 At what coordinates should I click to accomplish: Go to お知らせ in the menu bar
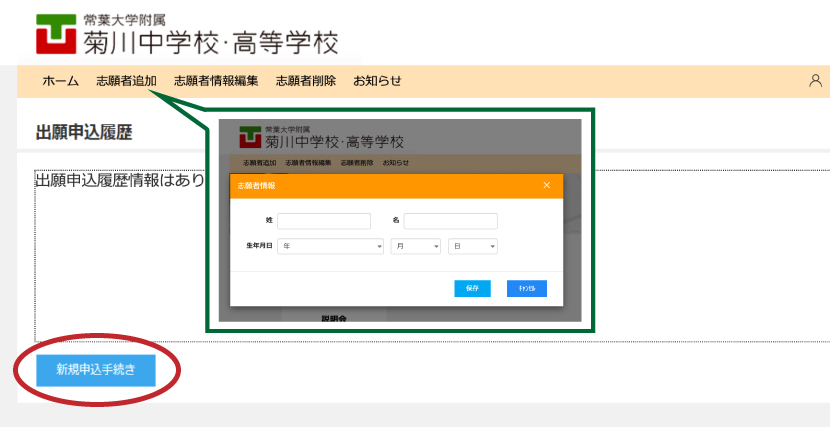pyautogui.click(x=377, y=81)
